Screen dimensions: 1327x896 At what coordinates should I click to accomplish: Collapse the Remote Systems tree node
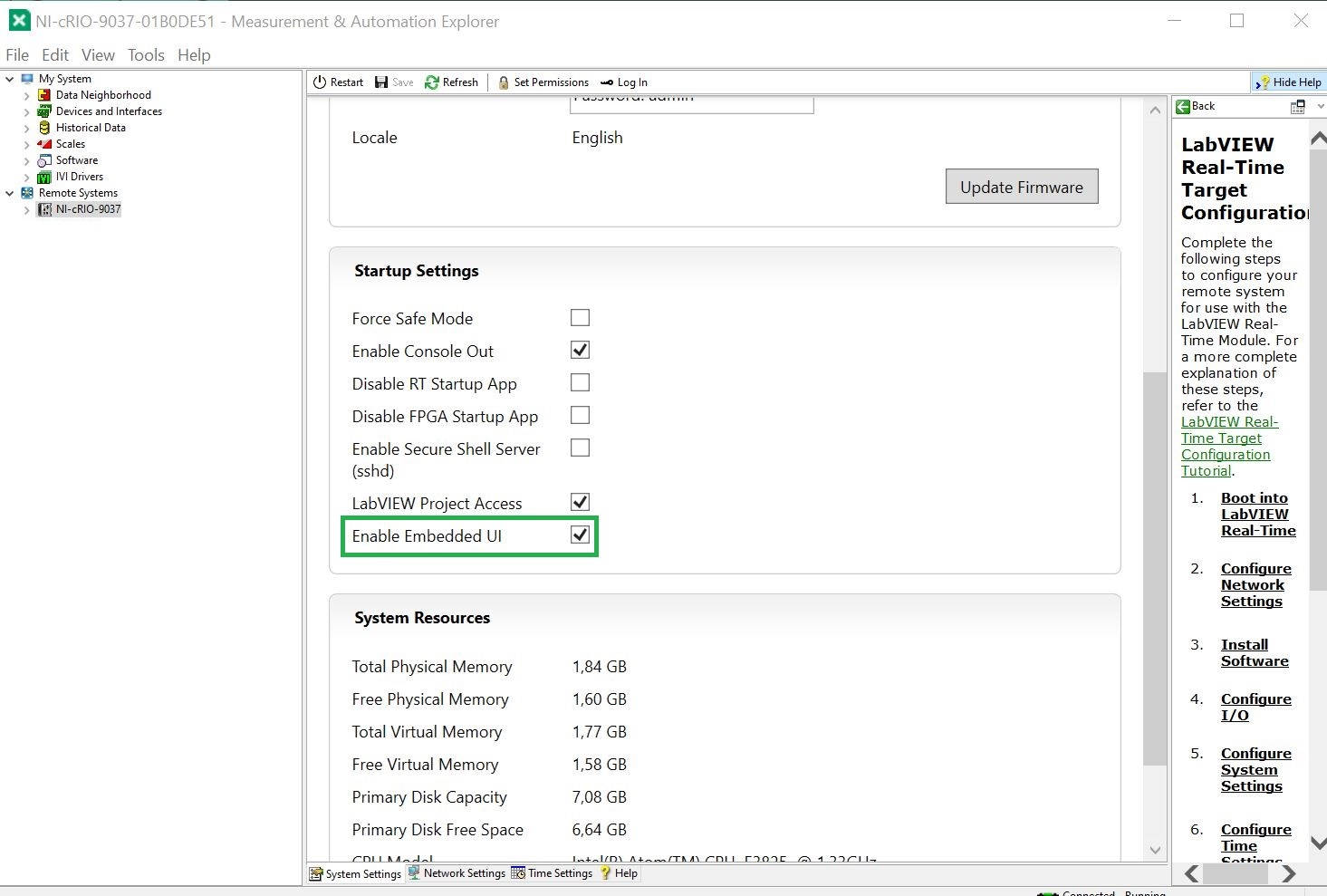tap(10, 193)
